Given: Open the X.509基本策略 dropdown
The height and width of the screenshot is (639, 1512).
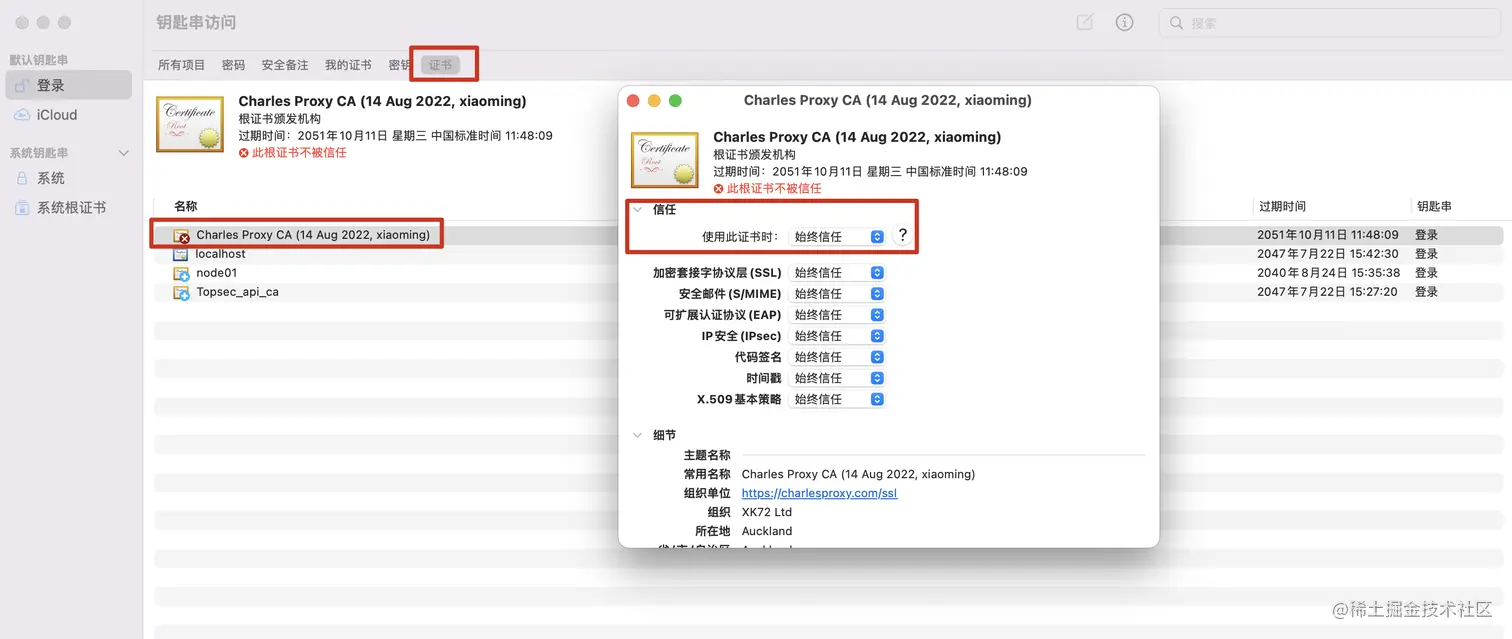Looking at the screenshot, I should pos(837,399).
